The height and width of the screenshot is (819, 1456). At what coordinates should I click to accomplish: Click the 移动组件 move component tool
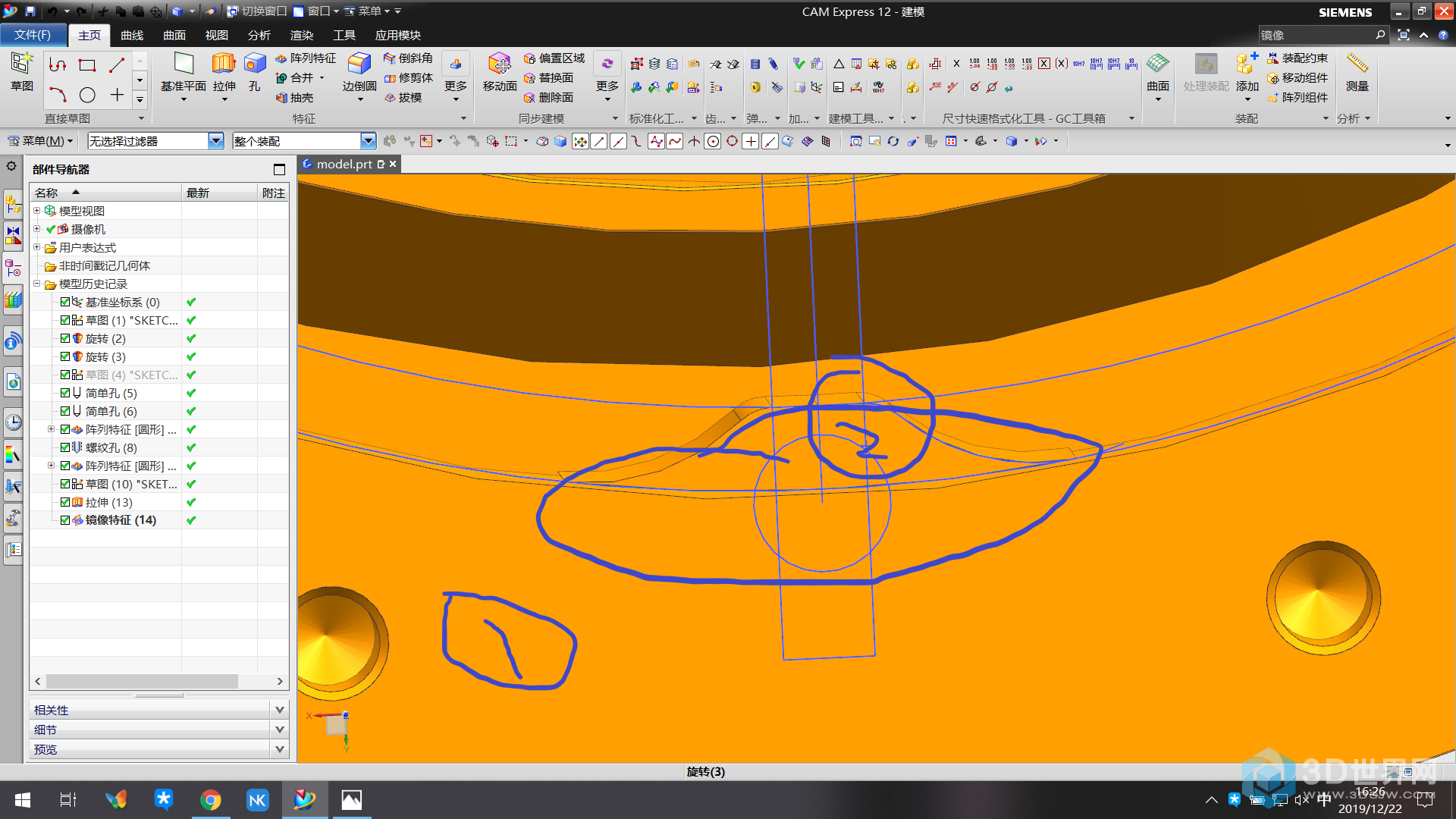[x=1298, y=78]
